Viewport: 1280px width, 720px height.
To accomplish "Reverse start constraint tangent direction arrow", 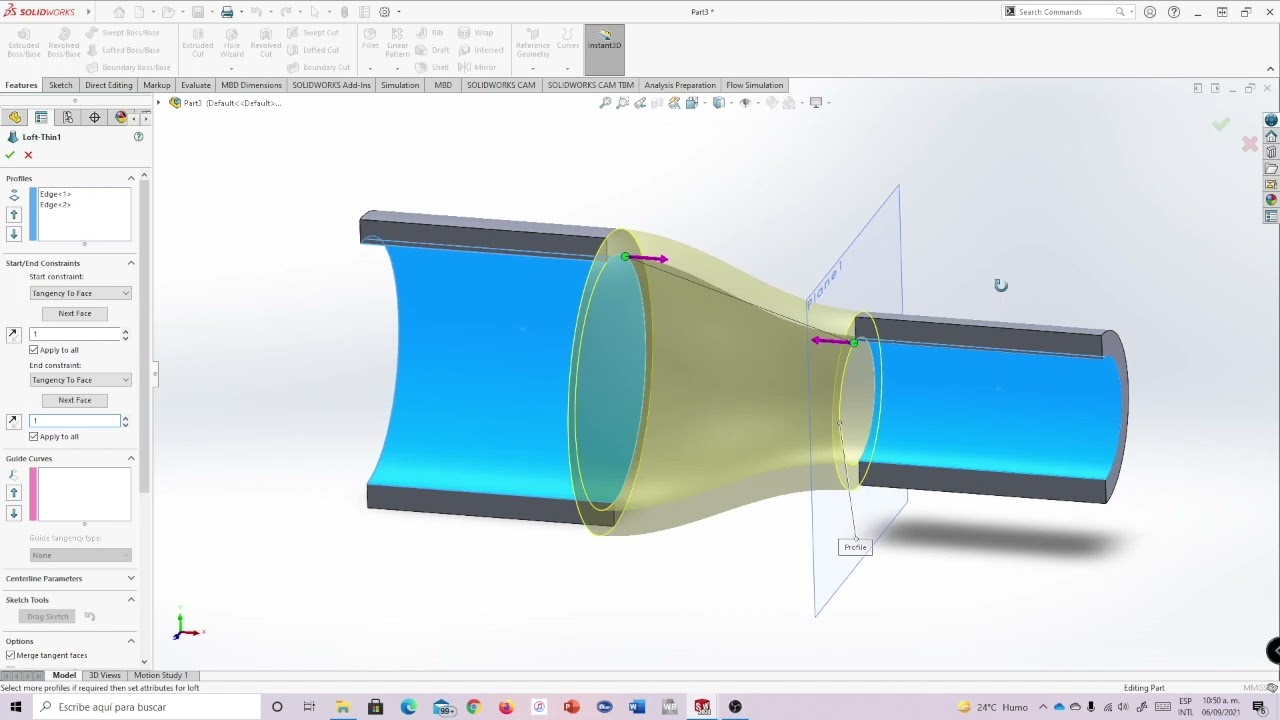I will click(x=13, y=334).
